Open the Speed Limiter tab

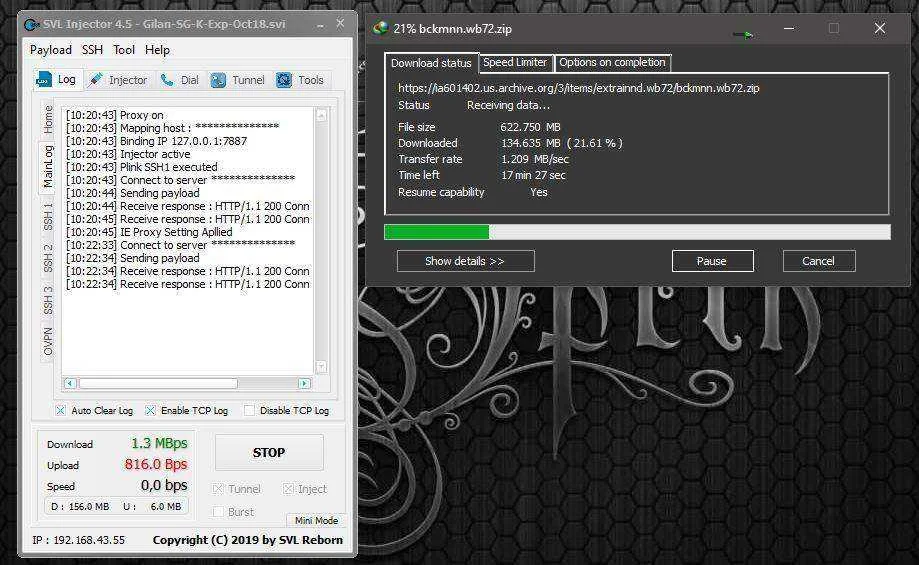pos(515,62)
